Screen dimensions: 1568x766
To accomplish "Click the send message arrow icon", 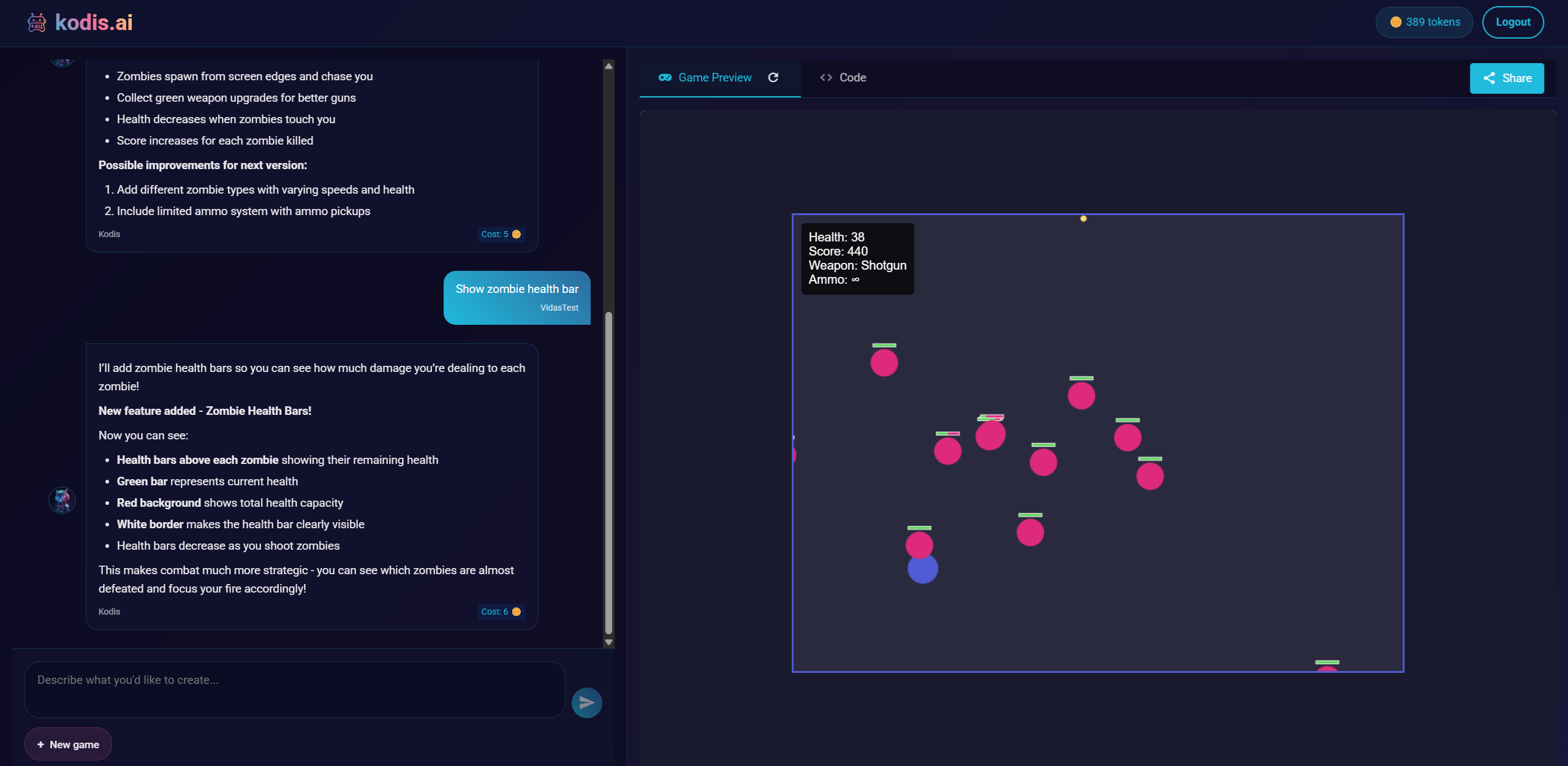I will pyautogui.click(x=586, y=702).
